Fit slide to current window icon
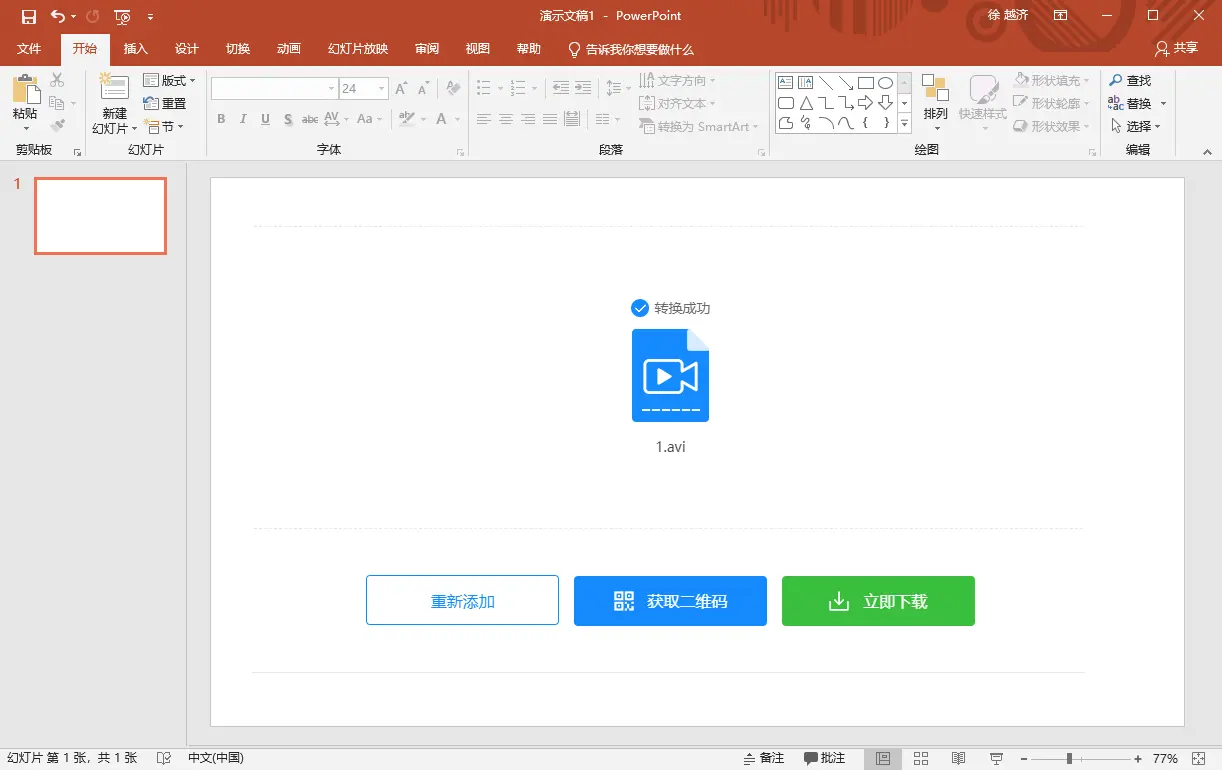1222x770 pixels. [x=1197, y=758]
